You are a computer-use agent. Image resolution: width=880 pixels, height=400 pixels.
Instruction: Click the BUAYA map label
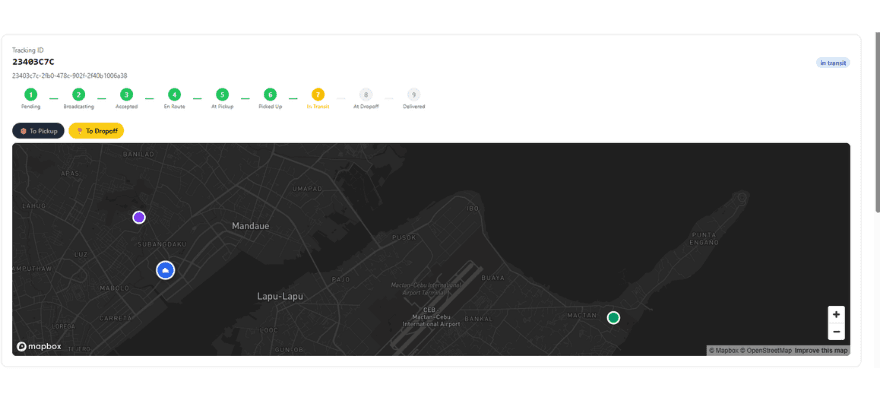tap(493, 278)
